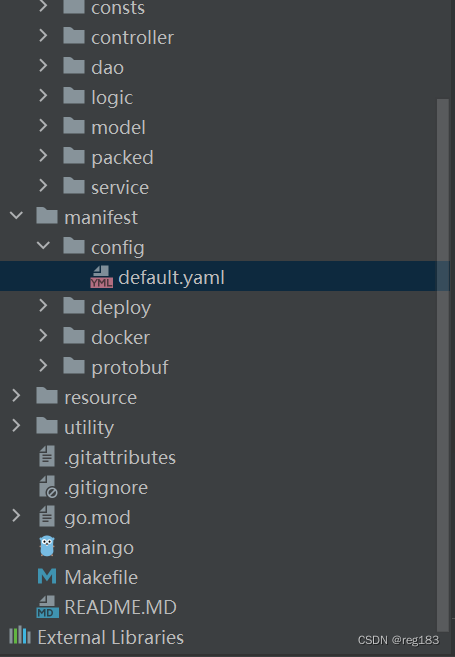Expand the go.mod node
This screenshot has height=657, width=455.
16,516
